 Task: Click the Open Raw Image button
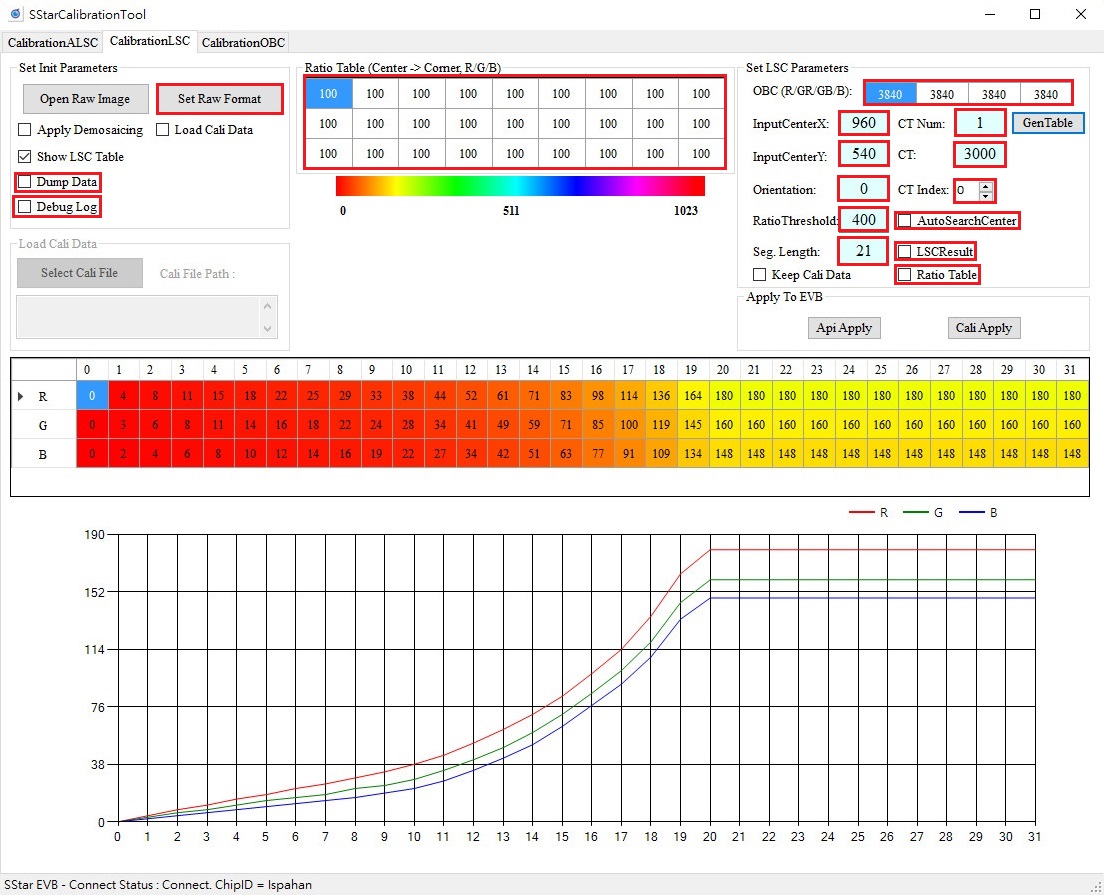point(85,99)
